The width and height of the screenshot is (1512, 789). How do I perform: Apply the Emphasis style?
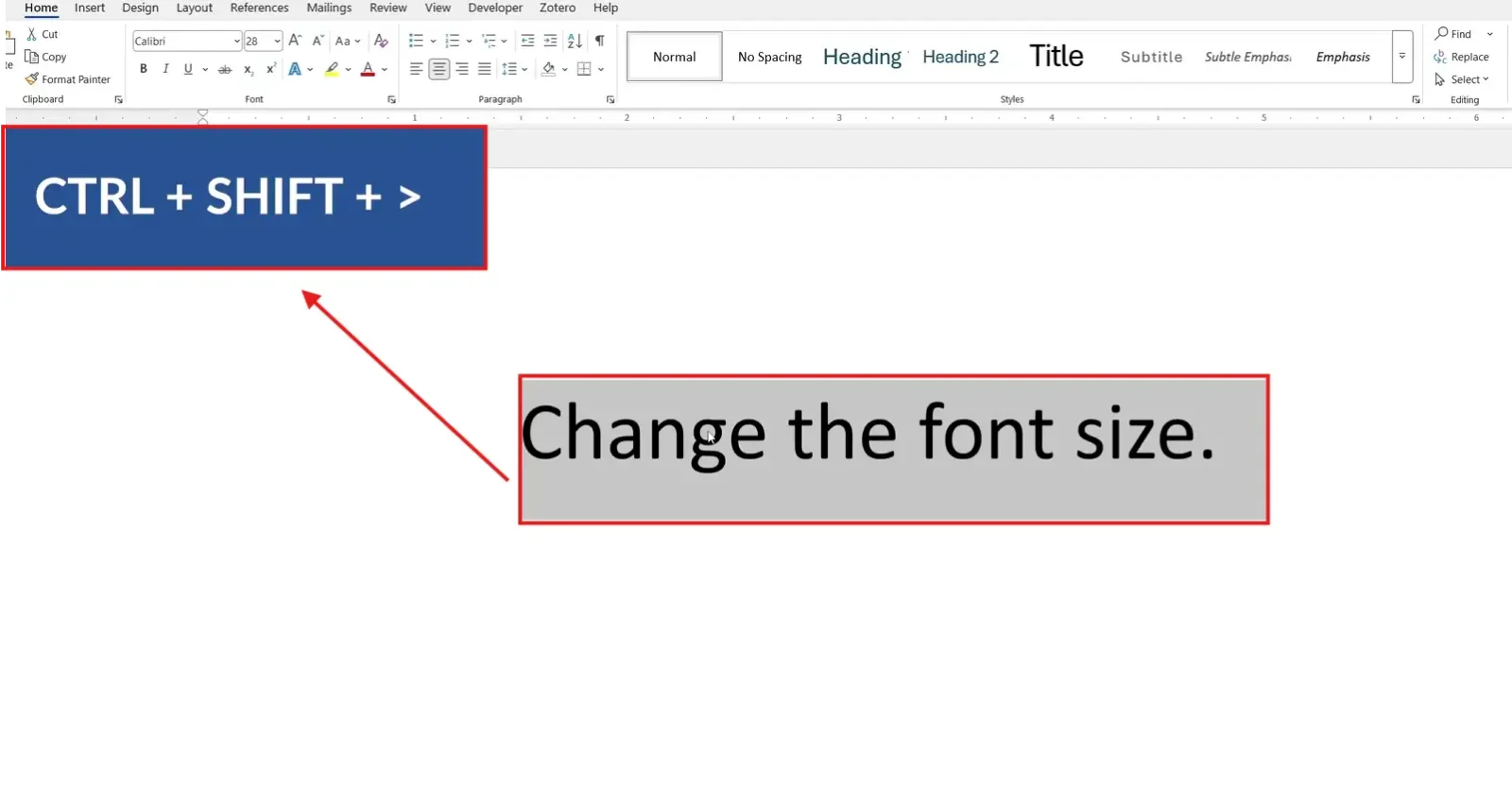tap(1343, 57)
